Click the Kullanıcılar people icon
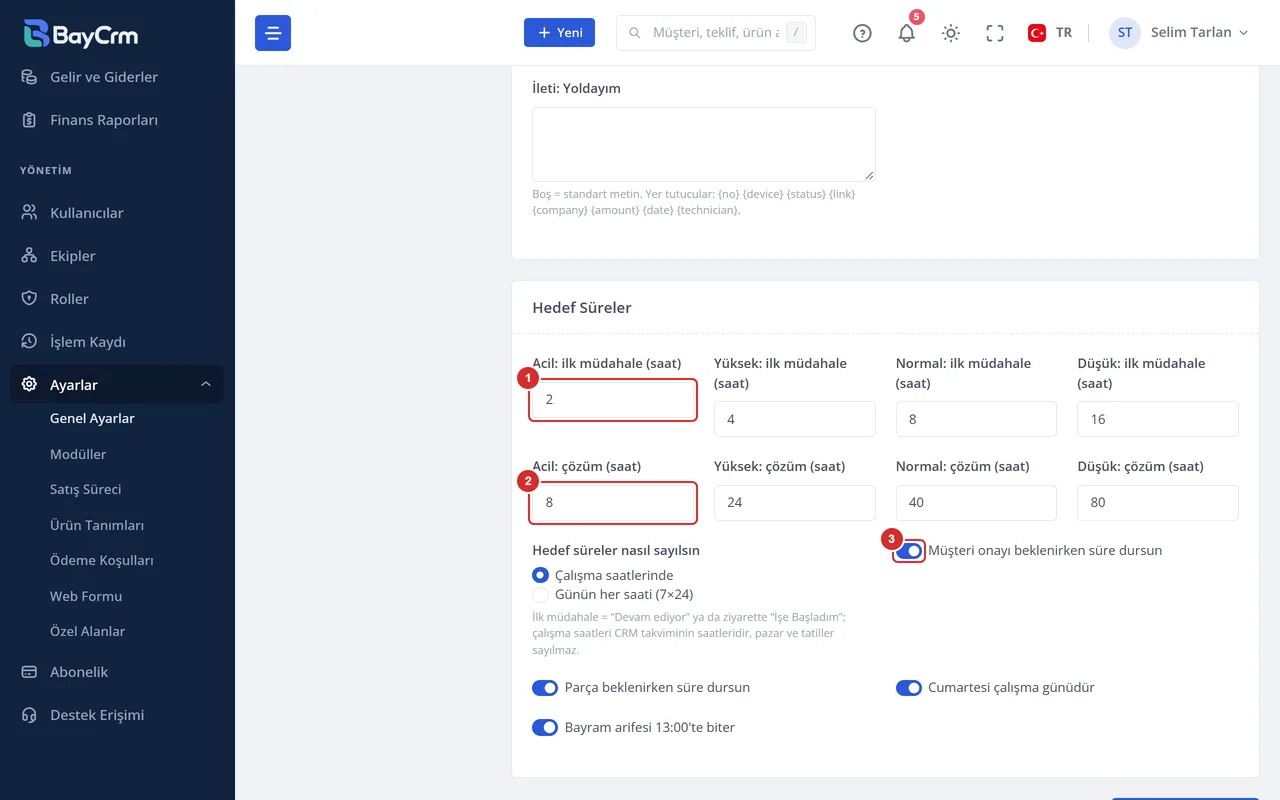This screenshot has height=800, width=1280. pyautogui.click(x=29, y=213)
